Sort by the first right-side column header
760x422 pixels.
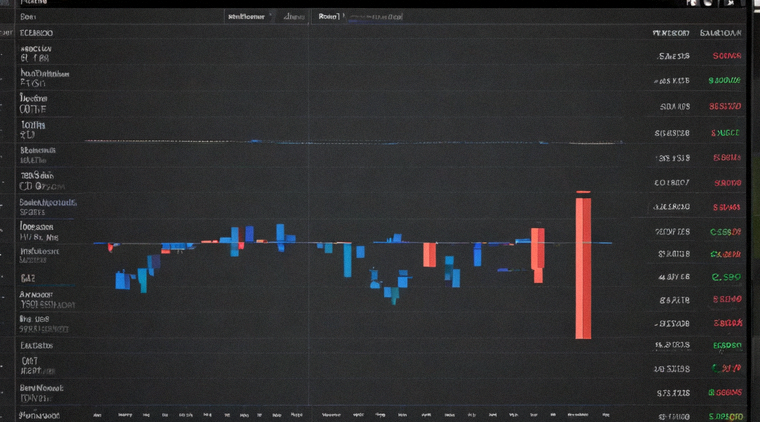click(671, 33)
